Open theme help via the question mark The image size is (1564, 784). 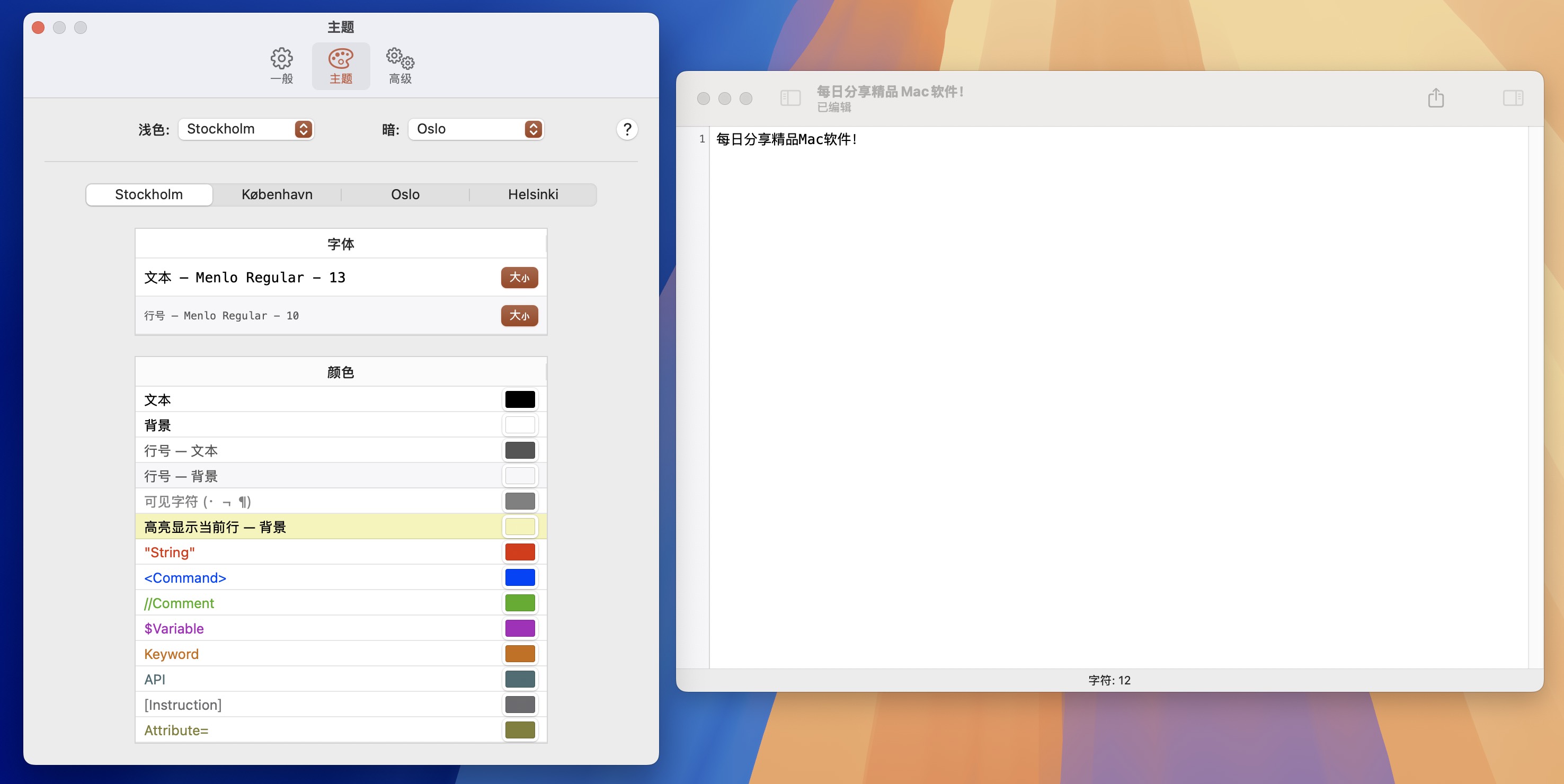[x=627, y=129]
